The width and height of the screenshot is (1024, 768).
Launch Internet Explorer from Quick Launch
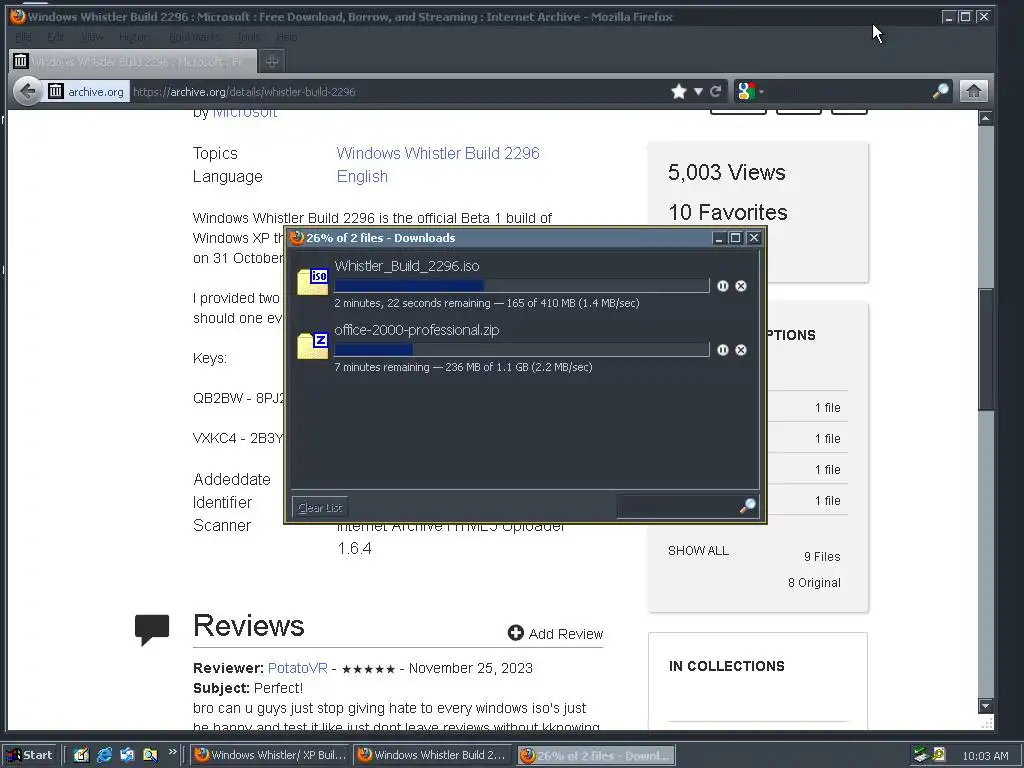point(104,755)
